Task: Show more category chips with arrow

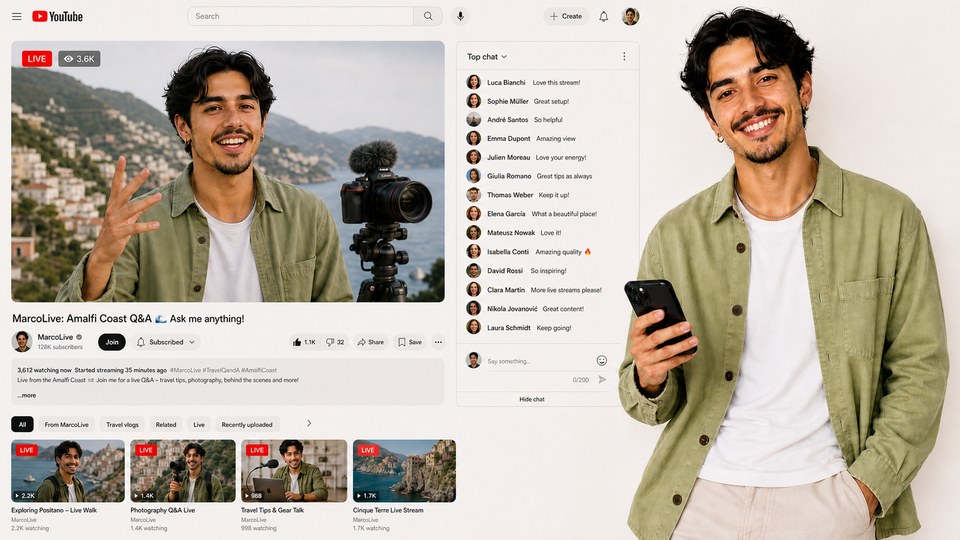Action: point(309,423)
